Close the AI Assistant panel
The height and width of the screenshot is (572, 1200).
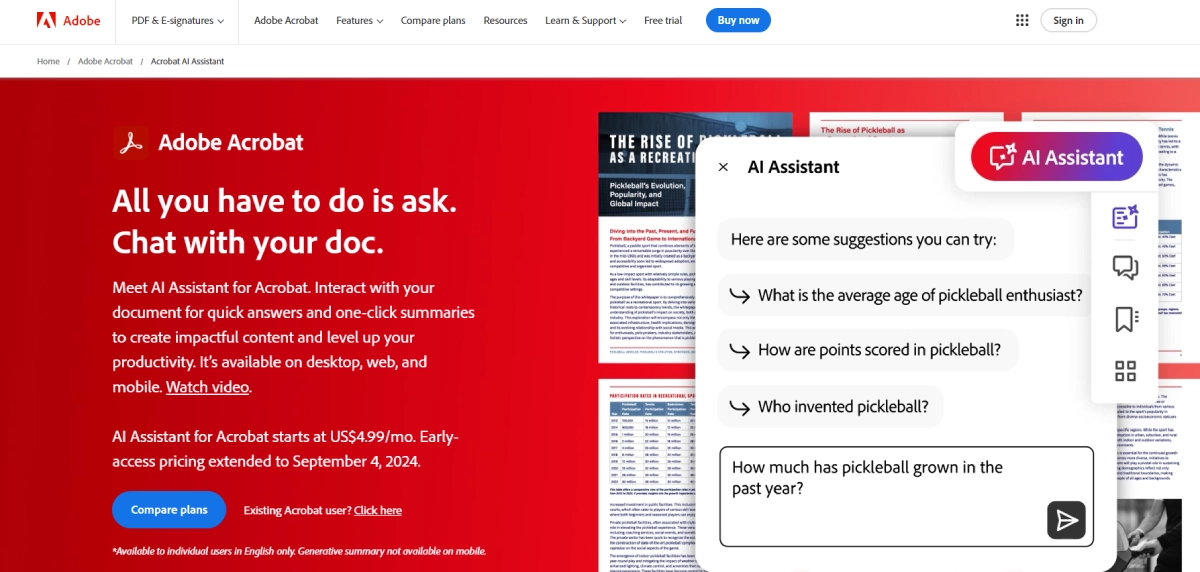pyautogui.click(x=724, y=167)
